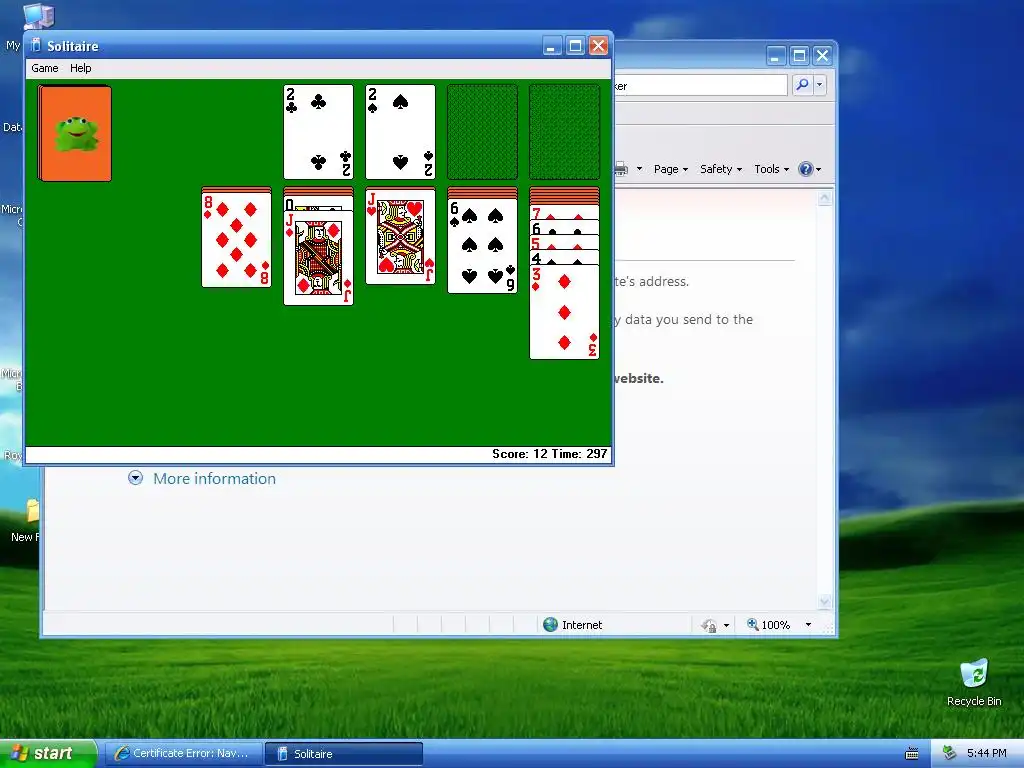Select the Jack of diamonds card
This screenshot has width=1024, height=768.
click(x=319, y=258)
